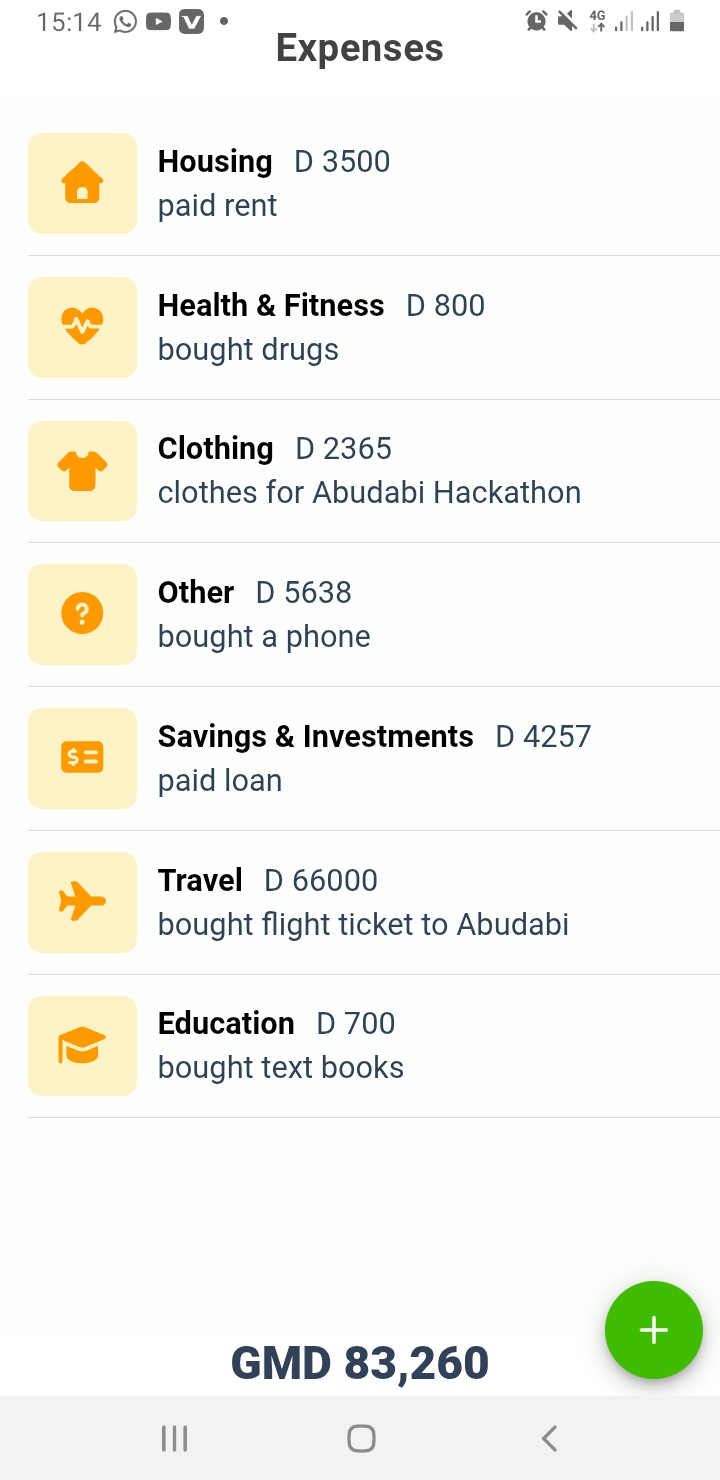Tap the Clothing t-shirt icon
The image size is (720, 1480).
[82, 471]
